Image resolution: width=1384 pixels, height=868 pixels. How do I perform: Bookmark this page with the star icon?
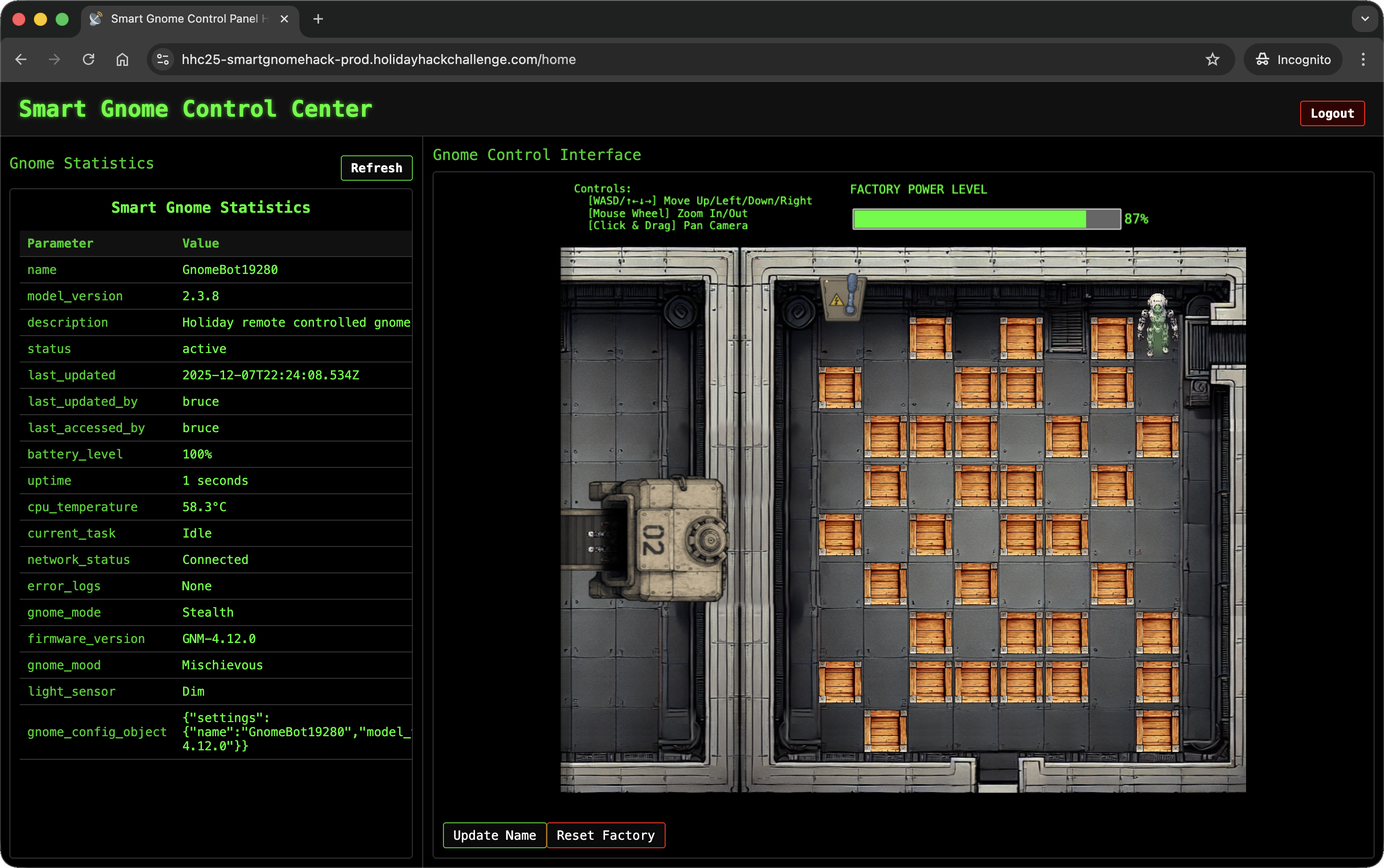click(1212, 59)
